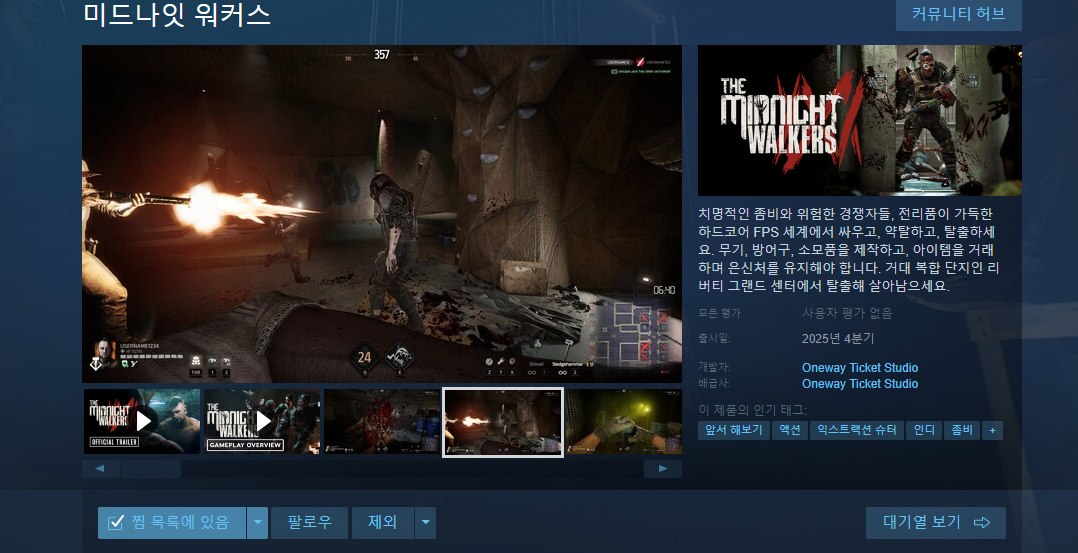Toggle the 찜 목록에 있음 wishlist checkbox
This screenshot has width=1078, height=553.
(172, 523)
